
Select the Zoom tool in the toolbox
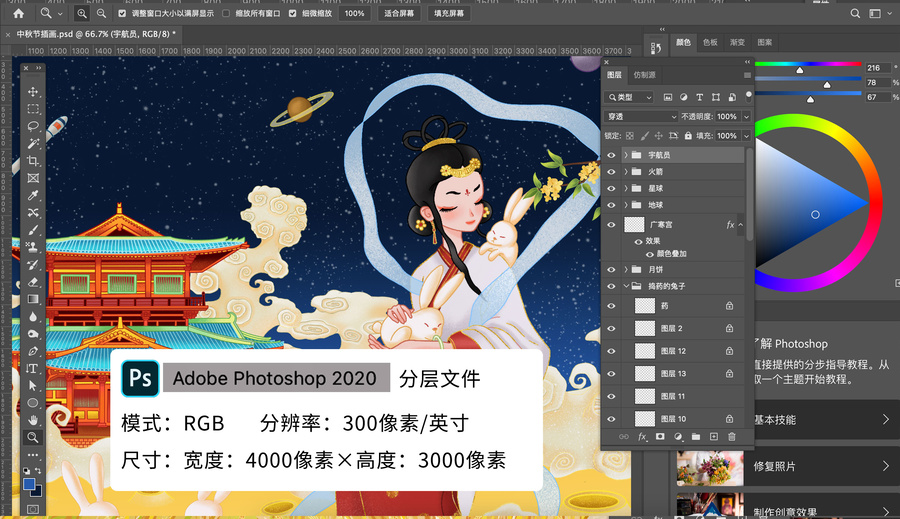coord(33,437)
